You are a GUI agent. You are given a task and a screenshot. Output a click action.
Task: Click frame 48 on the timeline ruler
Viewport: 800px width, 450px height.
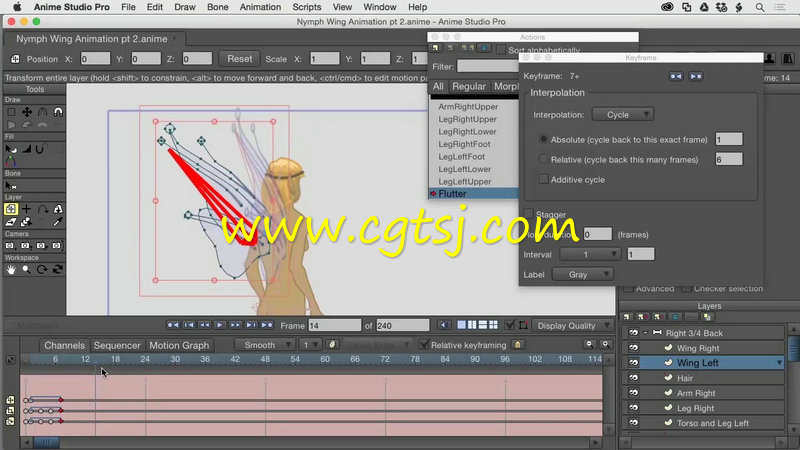point(265,359)
